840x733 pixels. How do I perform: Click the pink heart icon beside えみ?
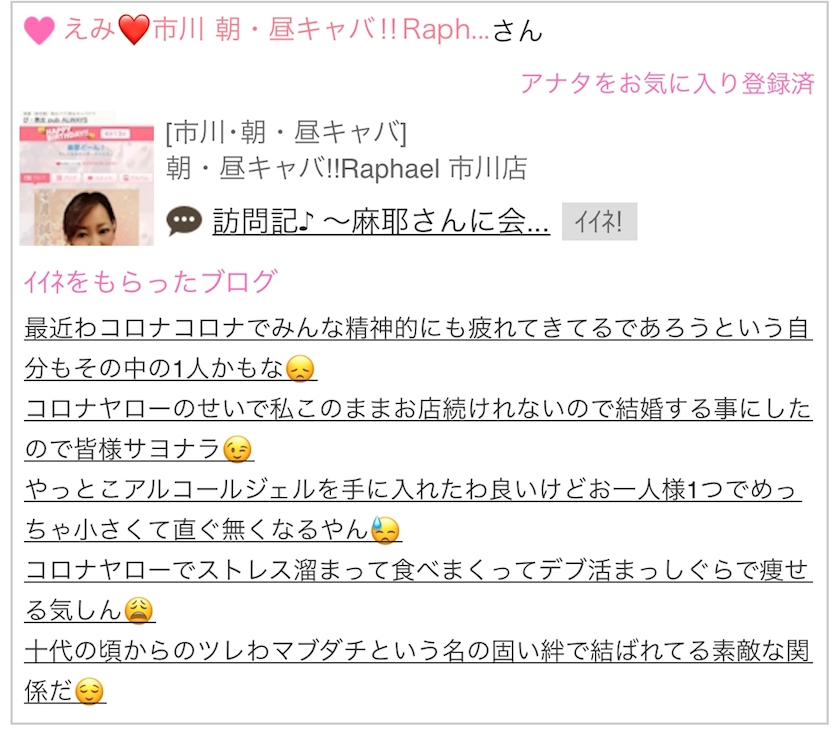point(39,30)
